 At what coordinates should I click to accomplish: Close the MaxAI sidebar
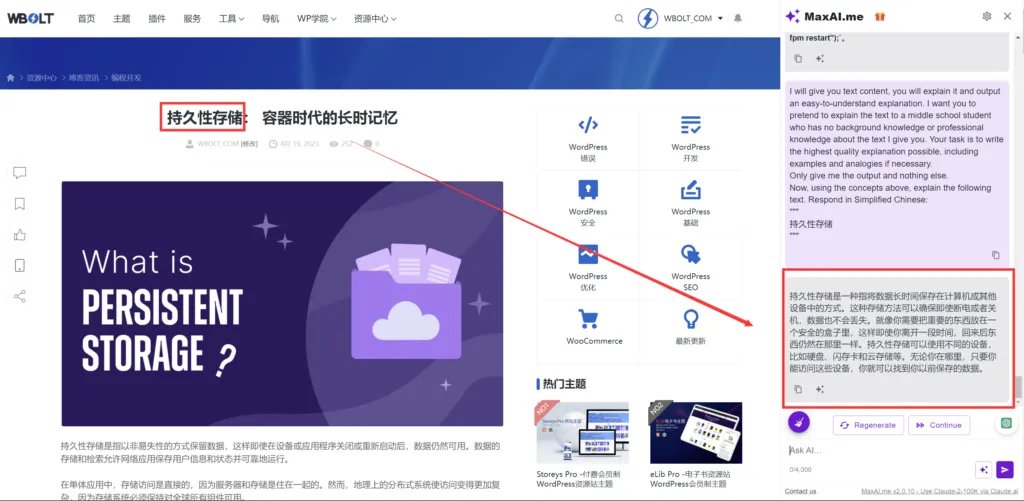[x=1007, y=16]
